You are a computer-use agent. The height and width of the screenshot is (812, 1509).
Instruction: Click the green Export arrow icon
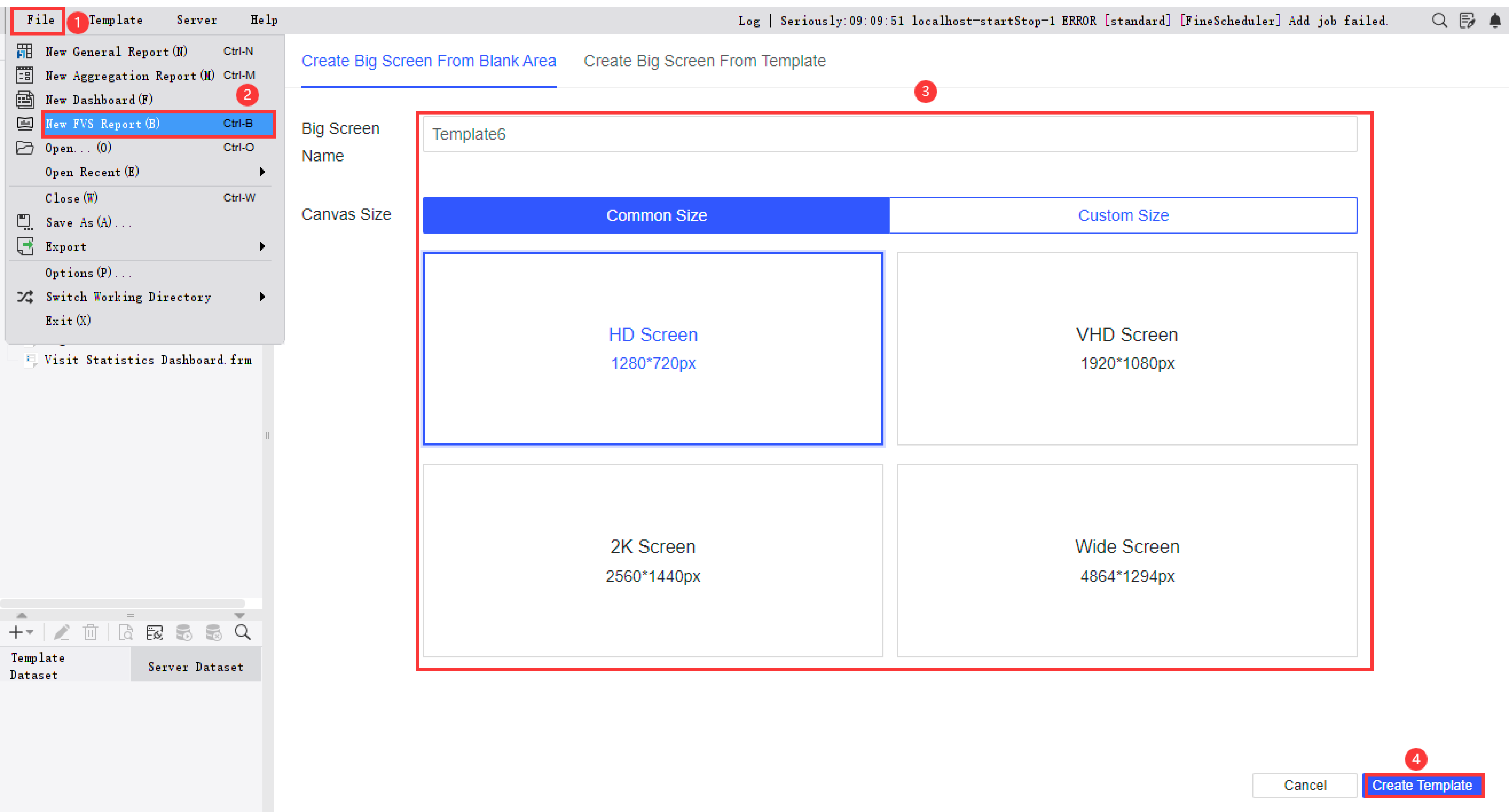[x=25, y=247]
